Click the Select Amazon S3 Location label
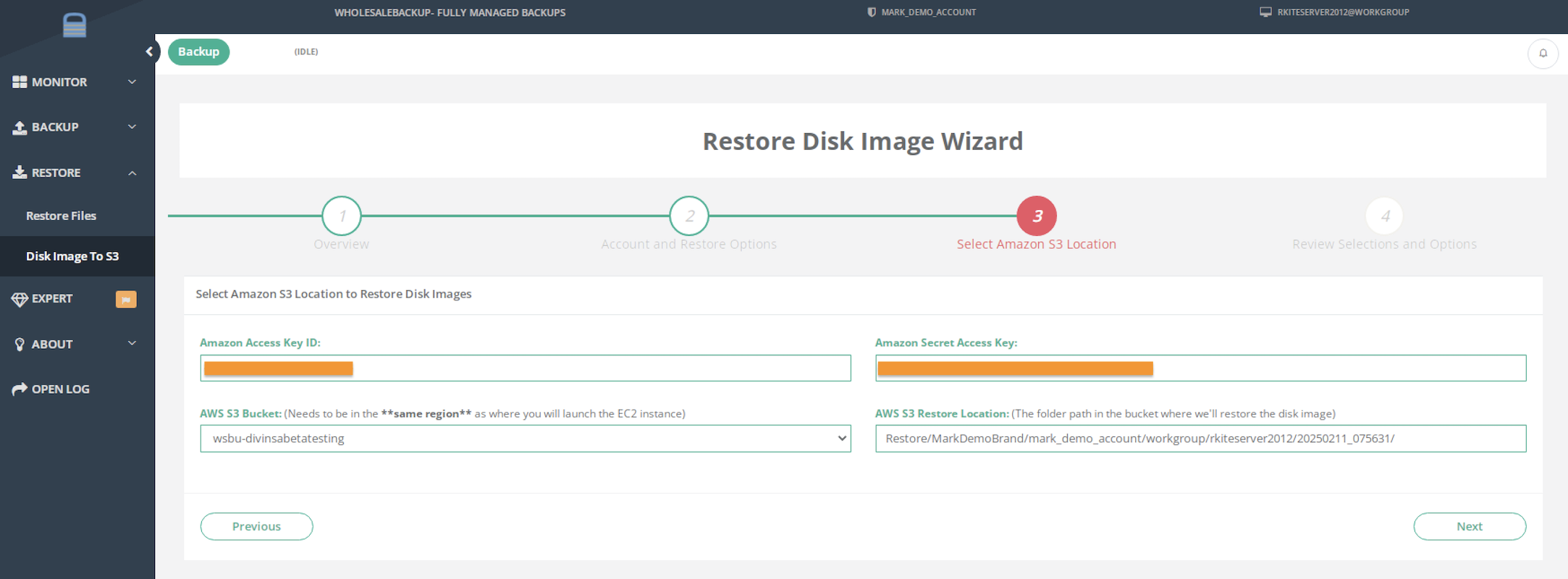Screen dimensions: 1568x579 click(1037, 245)
